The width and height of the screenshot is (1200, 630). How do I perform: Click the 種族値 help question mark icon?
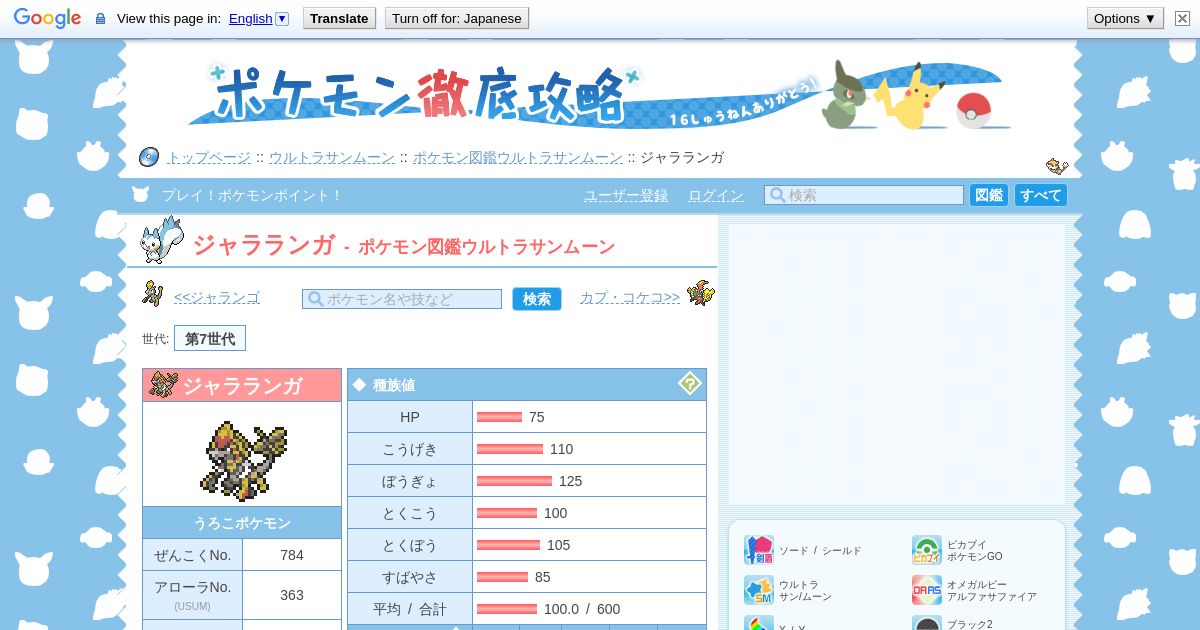point(690,383)
